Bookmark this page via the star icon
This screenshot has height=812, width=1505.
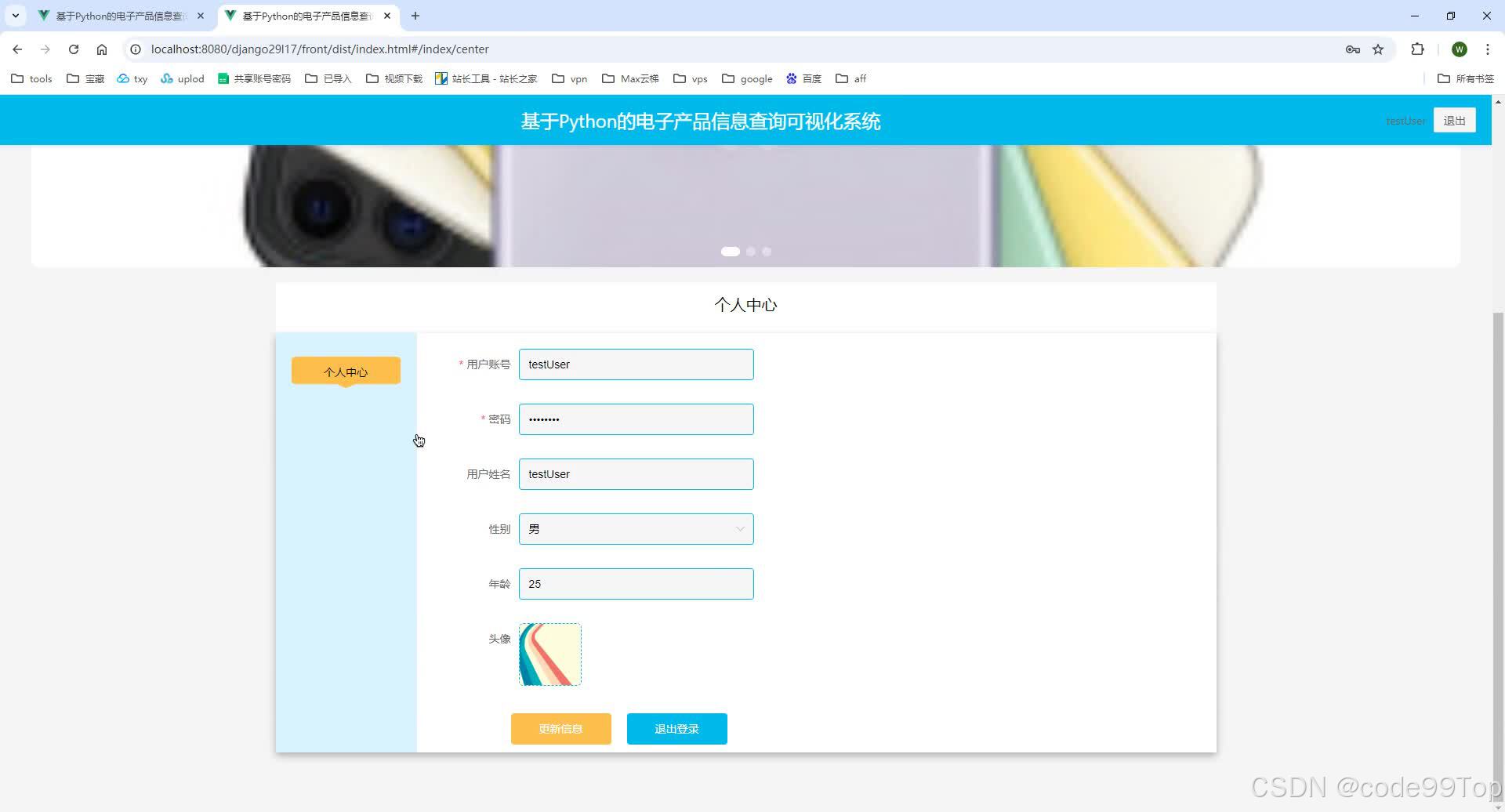click(x=1379, y=49)
